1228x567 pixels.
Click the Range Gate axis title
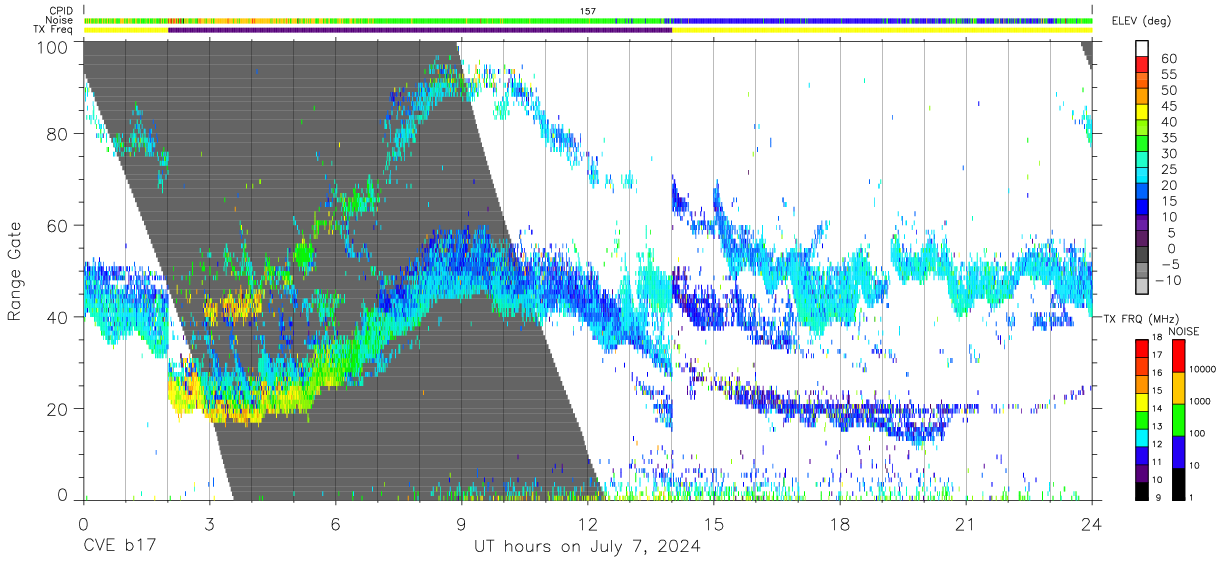(15, 271)
